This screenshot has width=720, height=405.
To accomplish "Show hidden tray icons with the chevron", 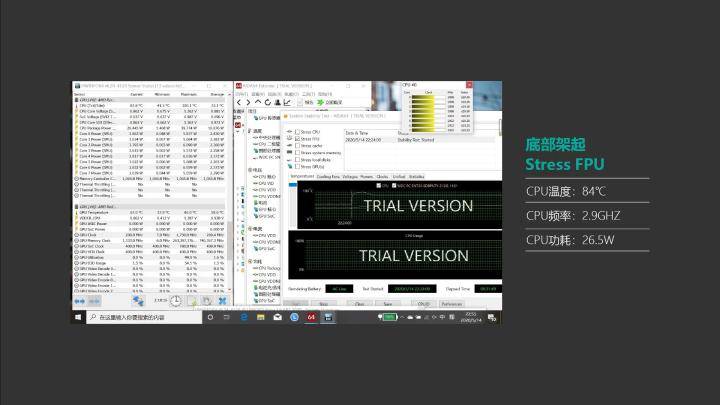I will (x=402, y=317).
